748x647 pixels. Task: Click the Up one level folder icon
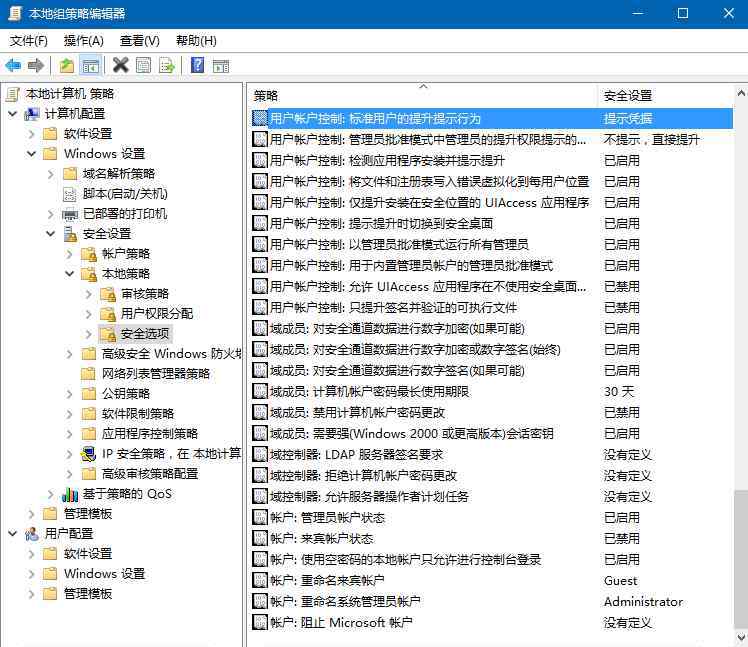click(66, 65)
